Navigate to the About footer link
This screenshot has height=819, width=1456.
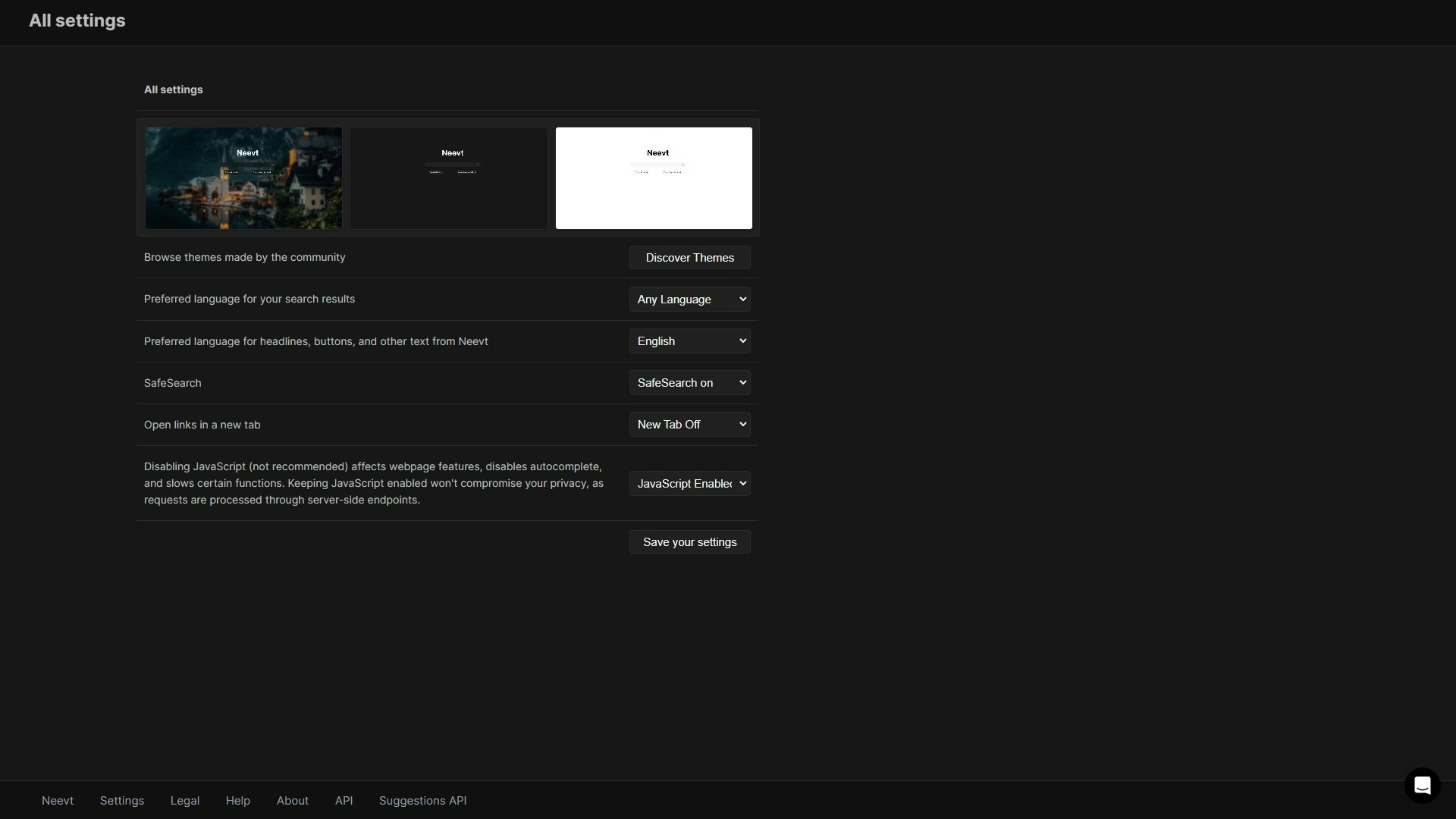click(x=292, y=801)
